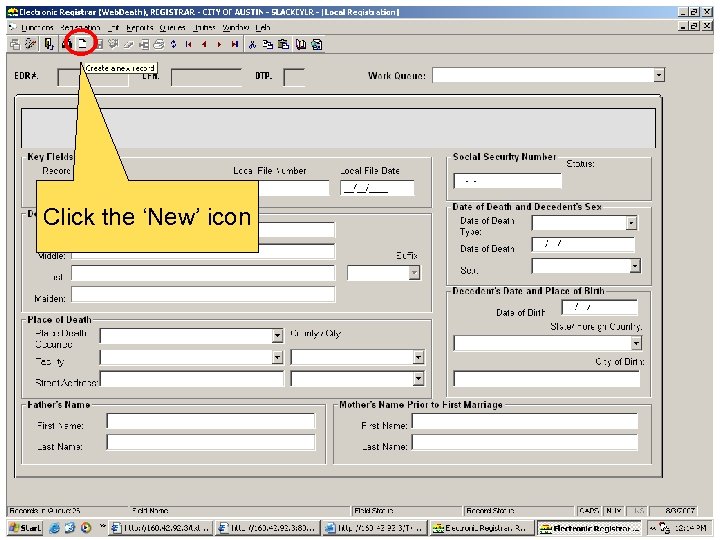This screenshot has width=720, height=540.
Task: Open the Edit menu
Action: [x=113, y=28]
